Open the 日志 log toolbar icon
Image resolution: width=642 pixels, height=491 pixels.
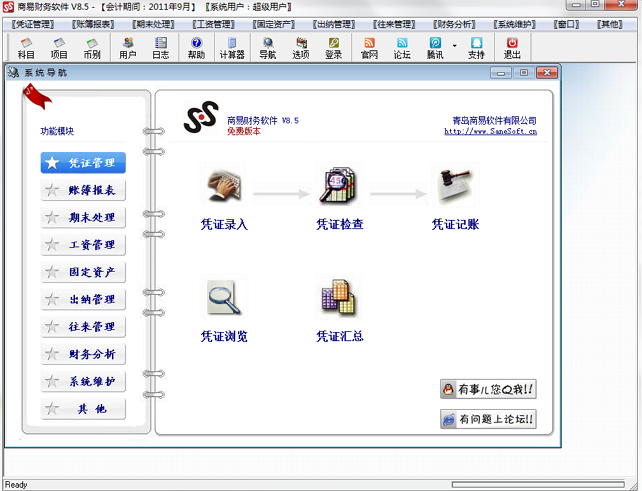[x=160, y=48]
